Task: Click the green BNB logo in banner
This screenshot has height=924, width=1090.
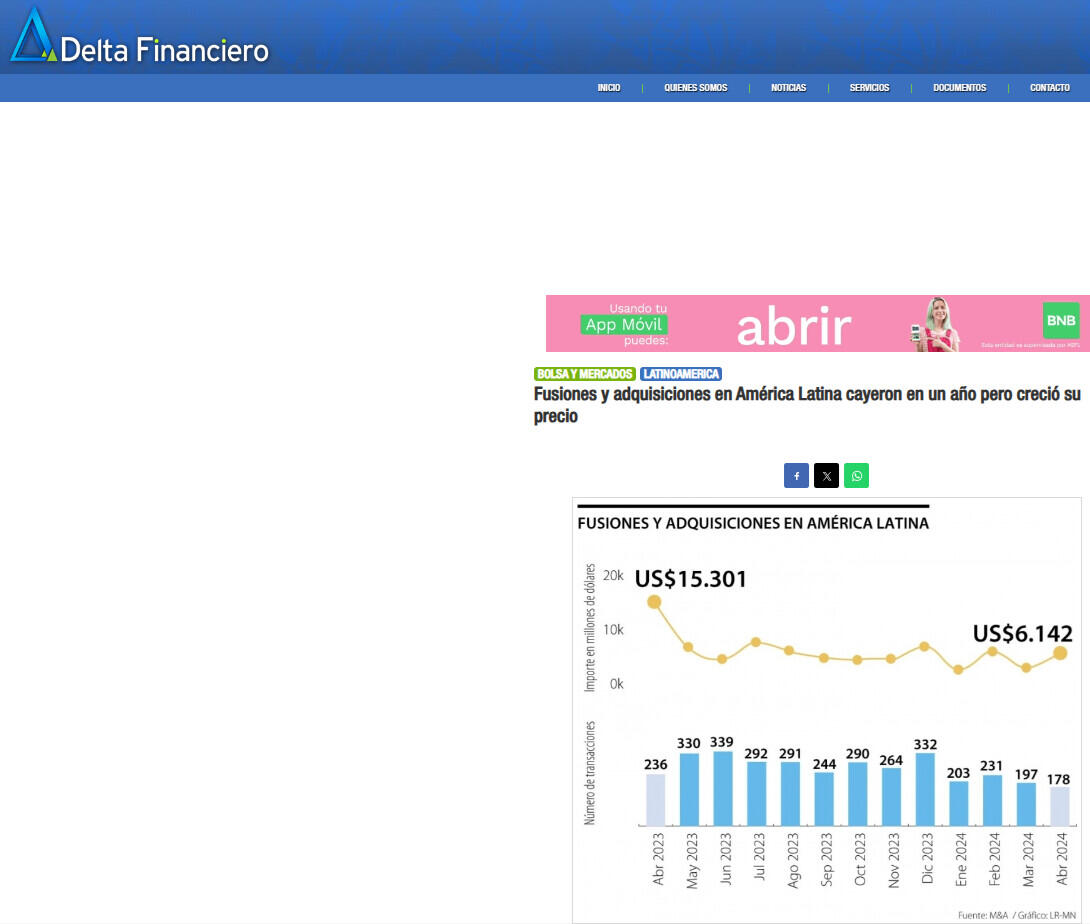Action: pos(1060,320)
